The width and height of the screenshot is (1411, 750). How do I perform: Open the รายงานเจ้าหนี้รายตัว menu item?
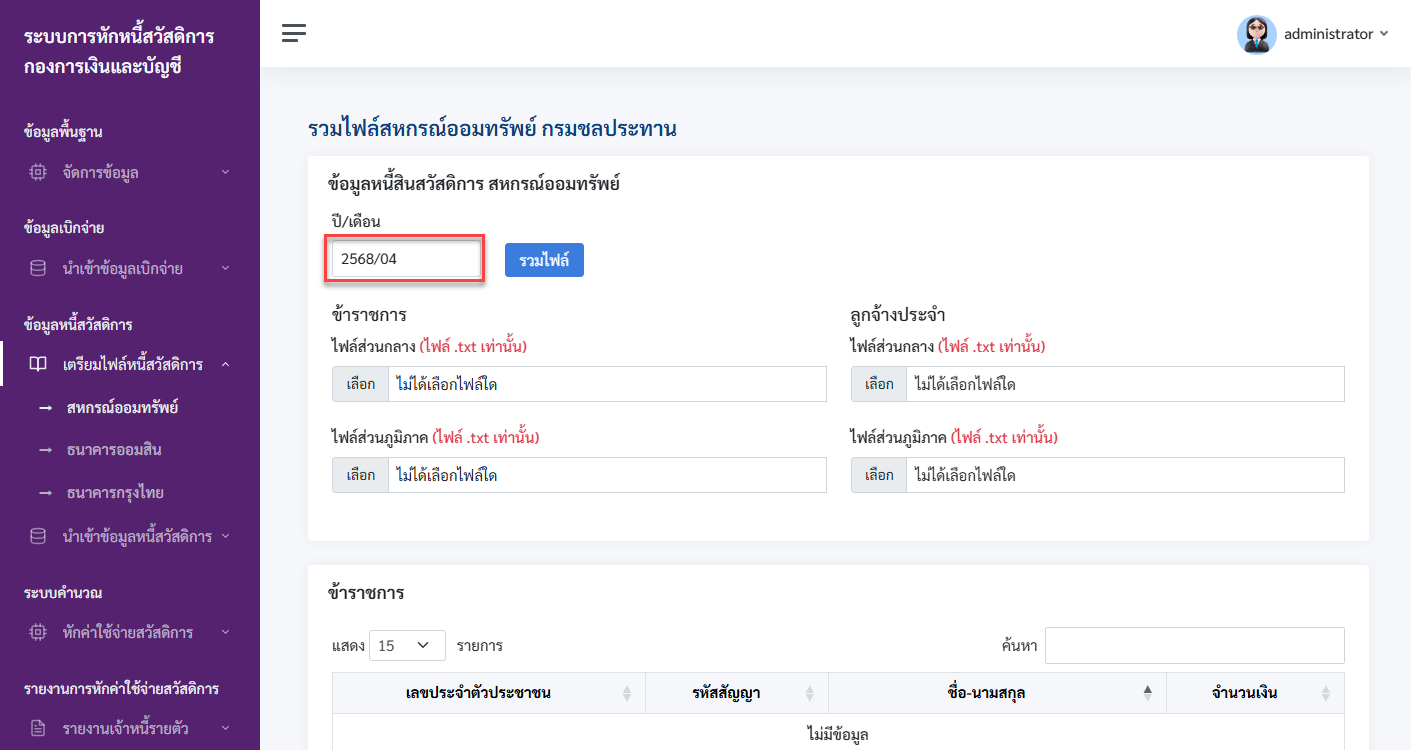click(x=125, y=728)
